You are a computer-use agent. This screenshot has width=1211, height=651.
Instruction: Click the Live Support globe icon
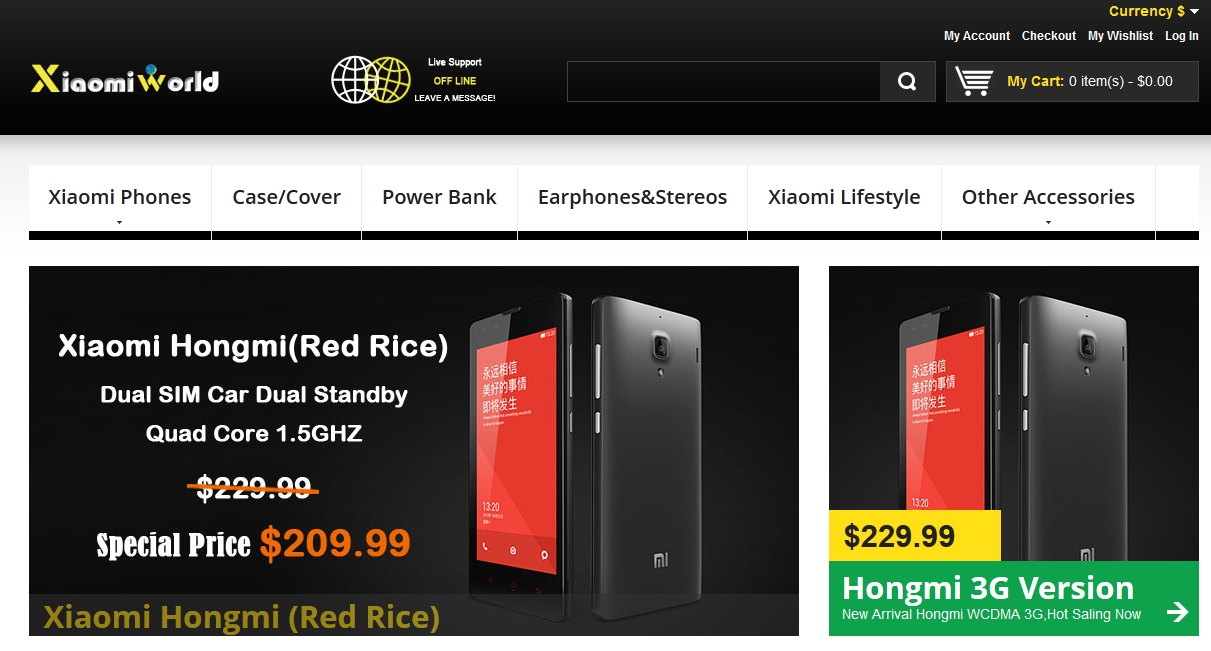tap(371, 80)
